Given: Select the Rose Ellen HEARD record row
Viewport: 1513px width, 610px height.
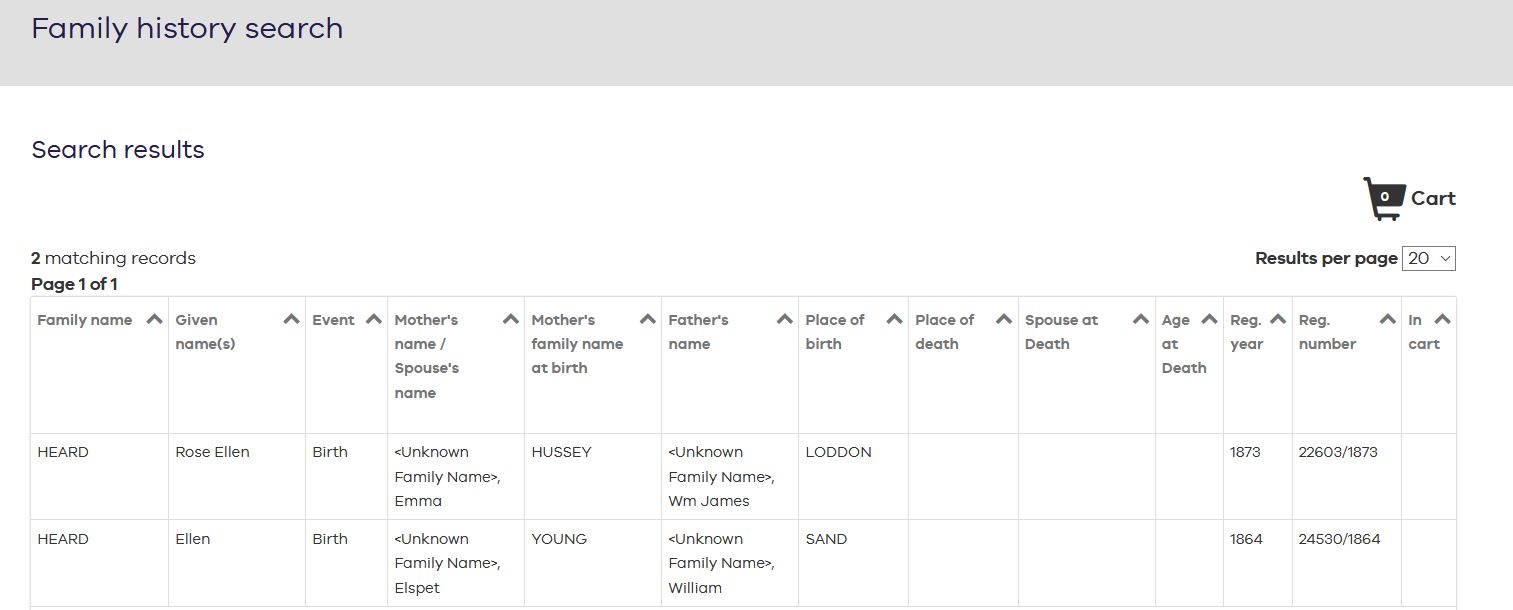Looking at the screenshot, I should point(743,476).
